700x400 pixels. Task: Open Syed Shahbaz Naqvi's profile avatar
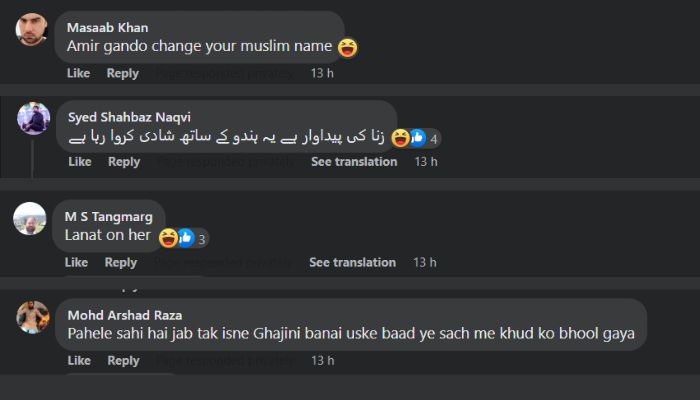[x=34, y=119]
